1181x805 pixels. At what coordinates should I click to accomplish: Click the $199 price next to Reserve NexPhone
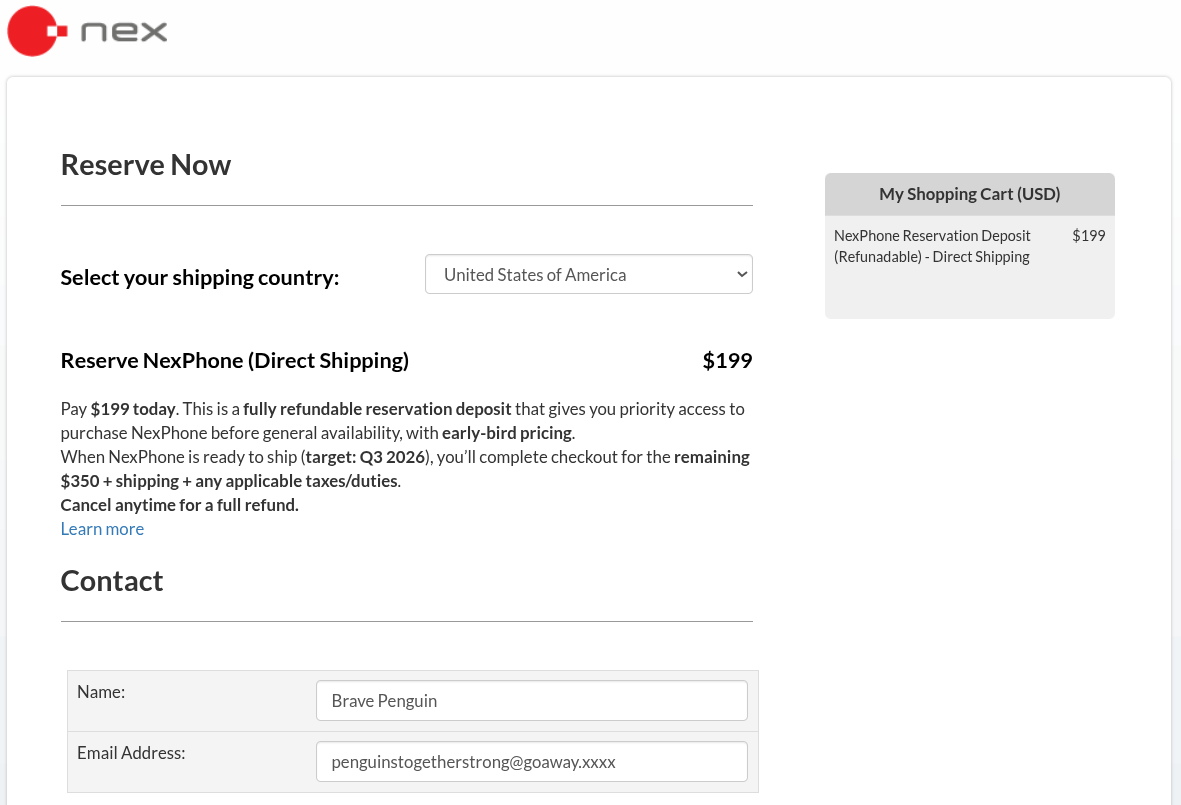(x=727, y=360)
